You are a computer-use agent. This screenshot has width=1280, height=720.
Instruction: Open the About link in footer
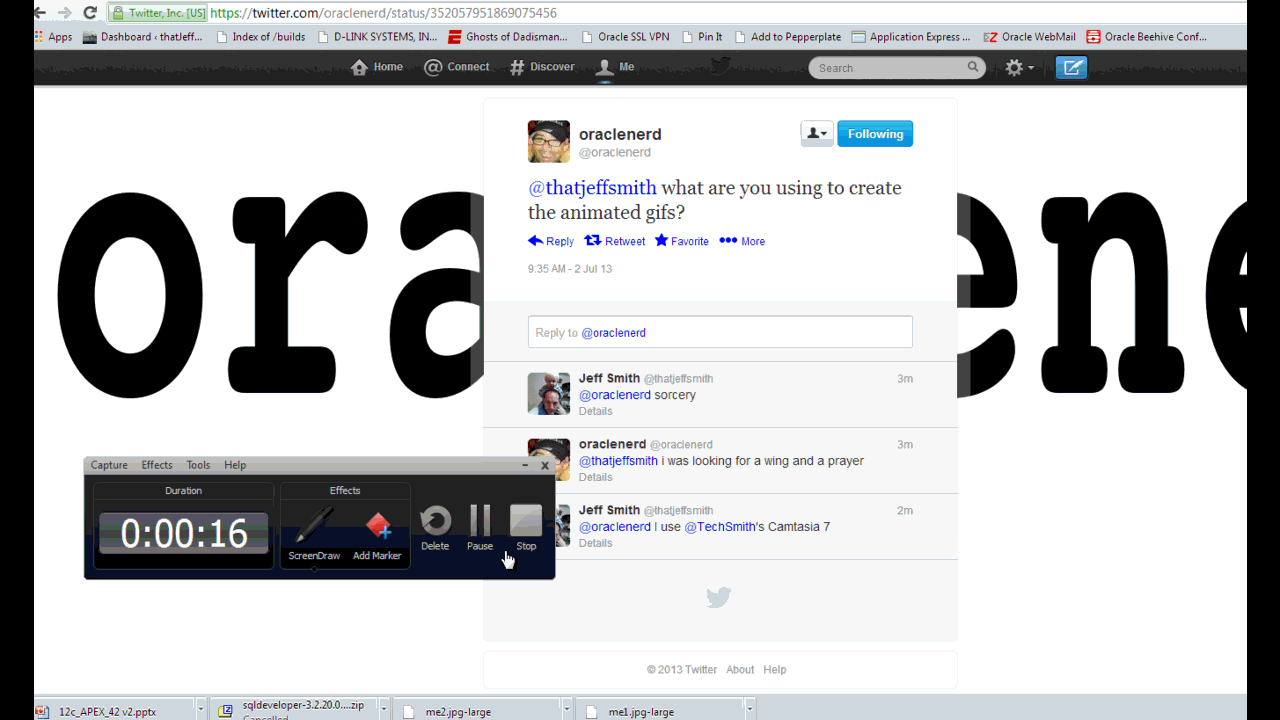740,670
